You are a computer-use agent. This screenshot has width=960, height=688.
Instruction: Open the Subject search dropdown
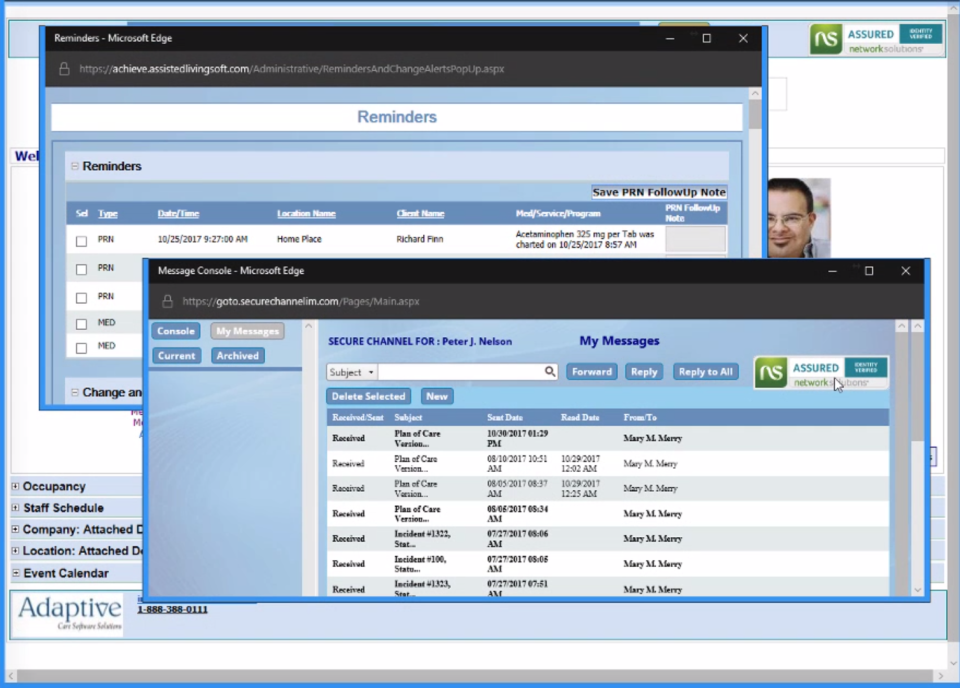pos(369,371)
